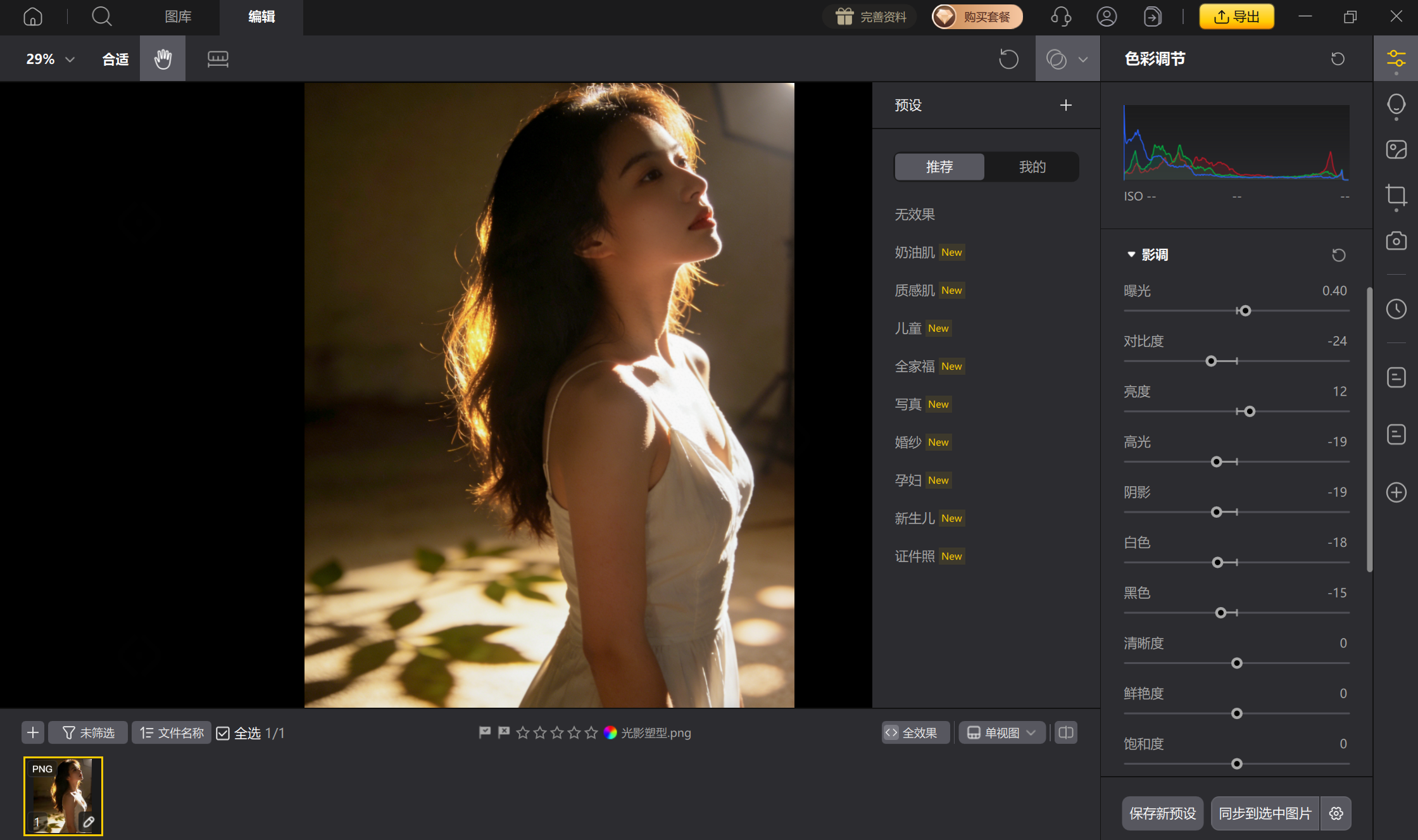Click the 导出 export button
Viewport: 1418px width, 840px height.
point(1236,16)
